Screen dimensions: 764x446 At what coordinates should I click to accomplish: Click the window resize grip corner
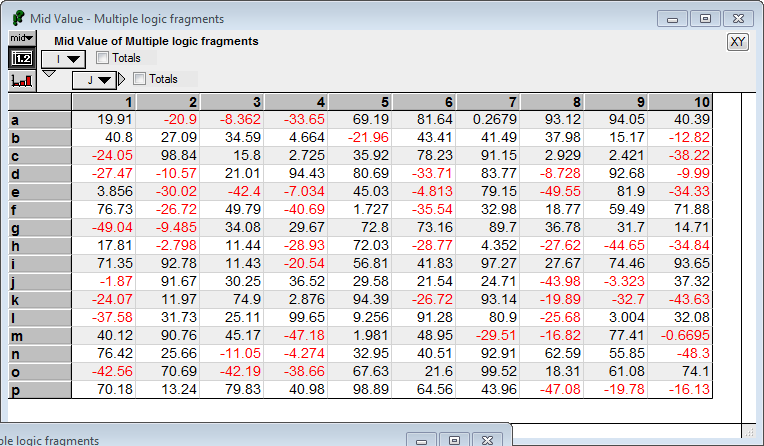coord(749,431)
